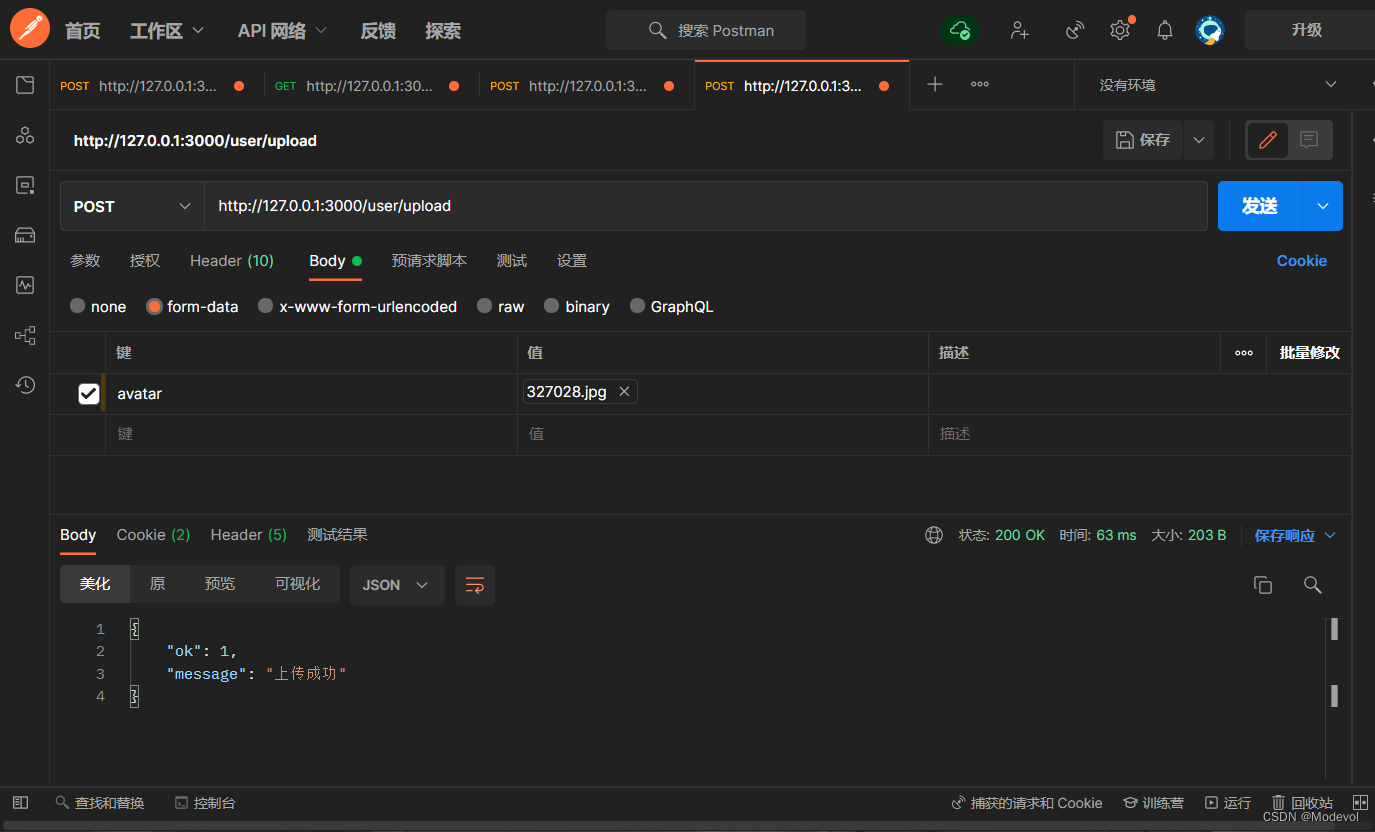
Task: Open the response Cookie (2) tab
Action: [x=153, y=535]
